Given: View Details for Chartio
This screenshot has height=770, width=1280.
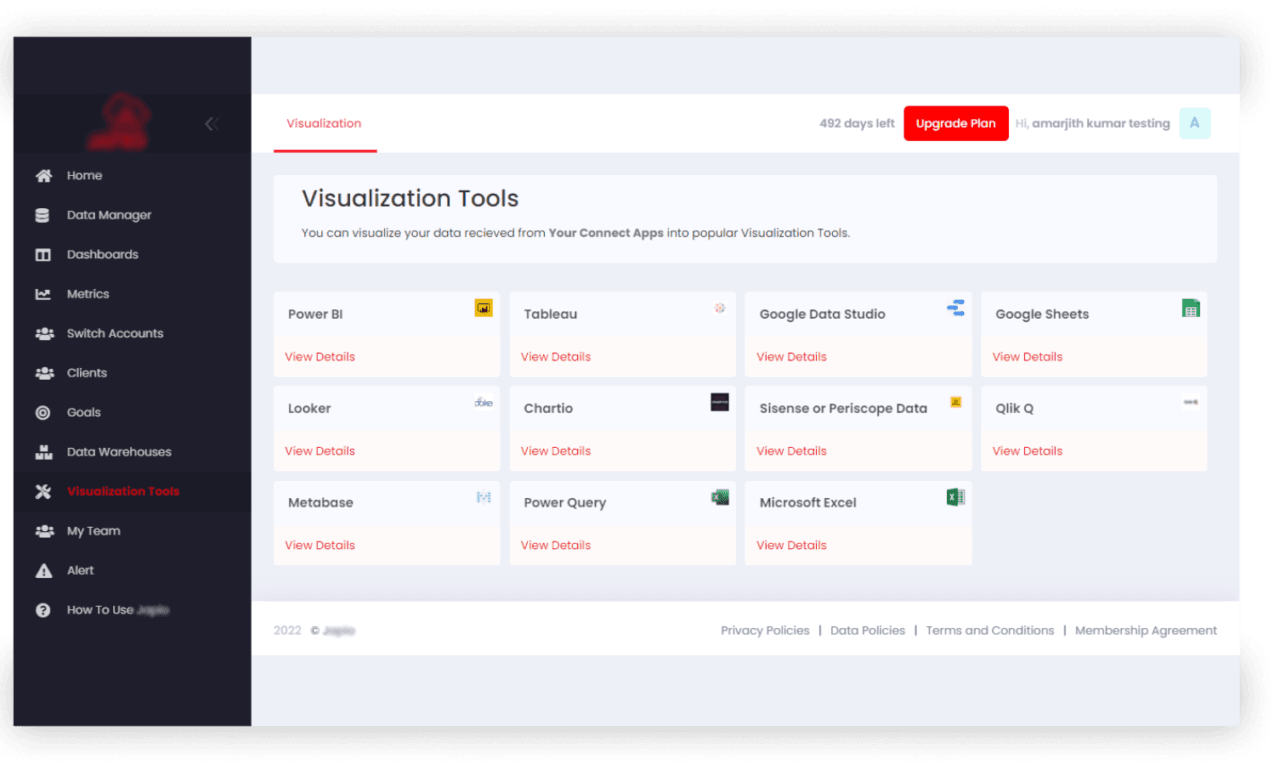Looking at the screenshot, I should tap(556, 451).
